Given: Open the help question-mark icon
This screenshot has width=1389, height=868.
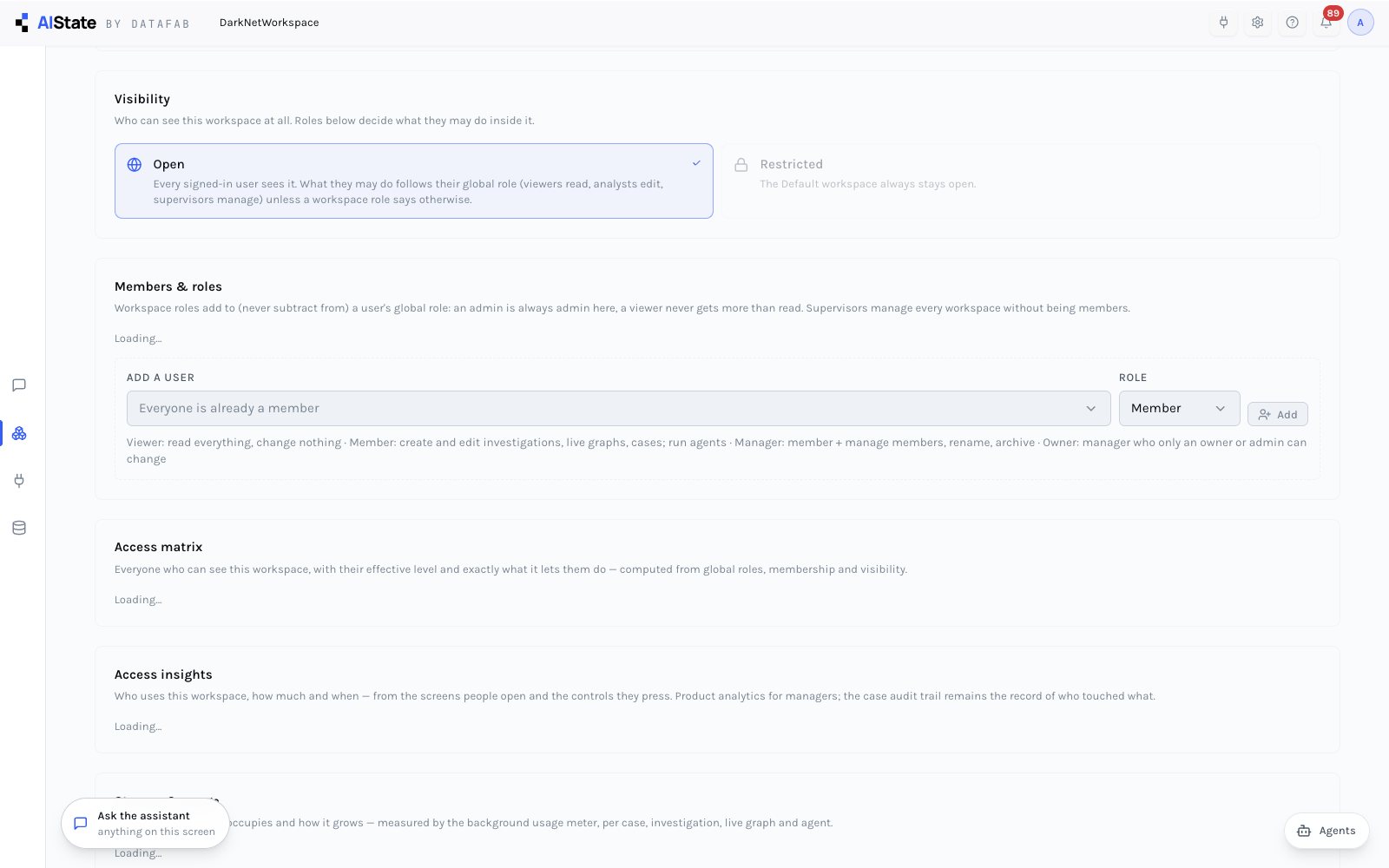Looking at the screenshot, I should tap(1292, 23).
